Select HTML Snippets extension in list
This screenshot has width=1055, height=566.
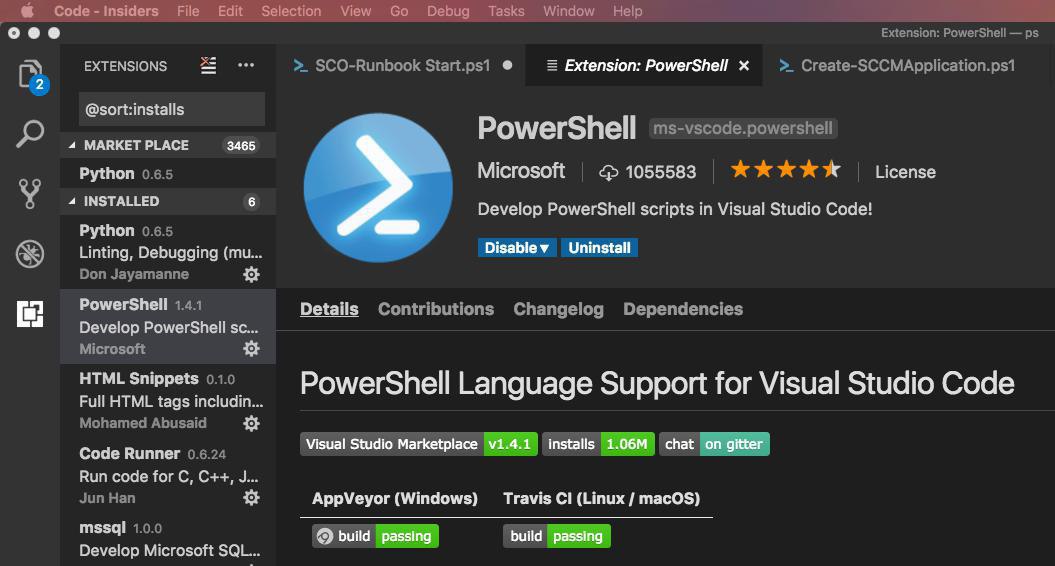click(168, 400)
